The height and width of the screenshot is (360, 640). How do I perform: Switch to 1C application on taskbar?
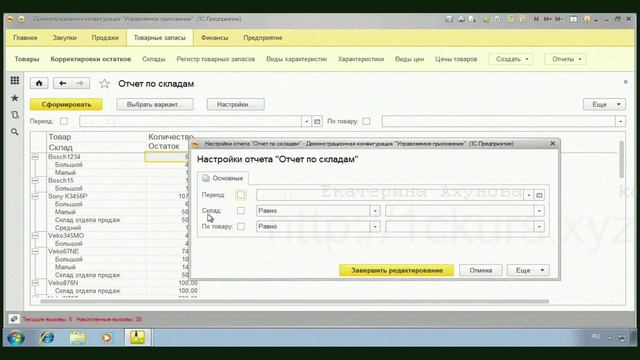tap(138, 338)
